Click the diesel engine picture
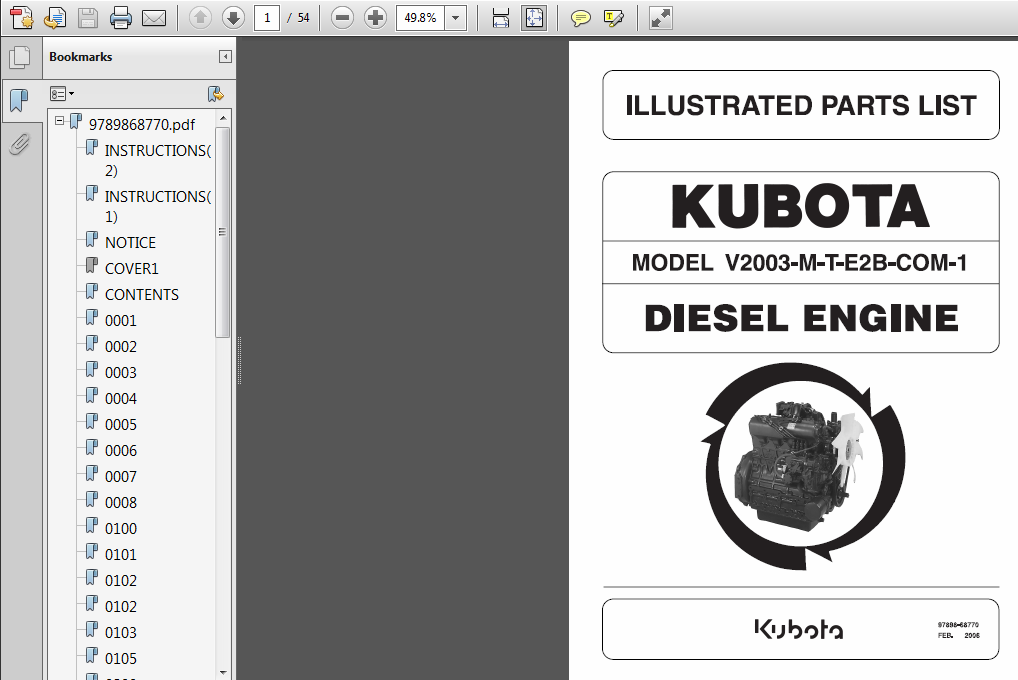Screen dimensions: 1018x680 [x=801, y=465]
